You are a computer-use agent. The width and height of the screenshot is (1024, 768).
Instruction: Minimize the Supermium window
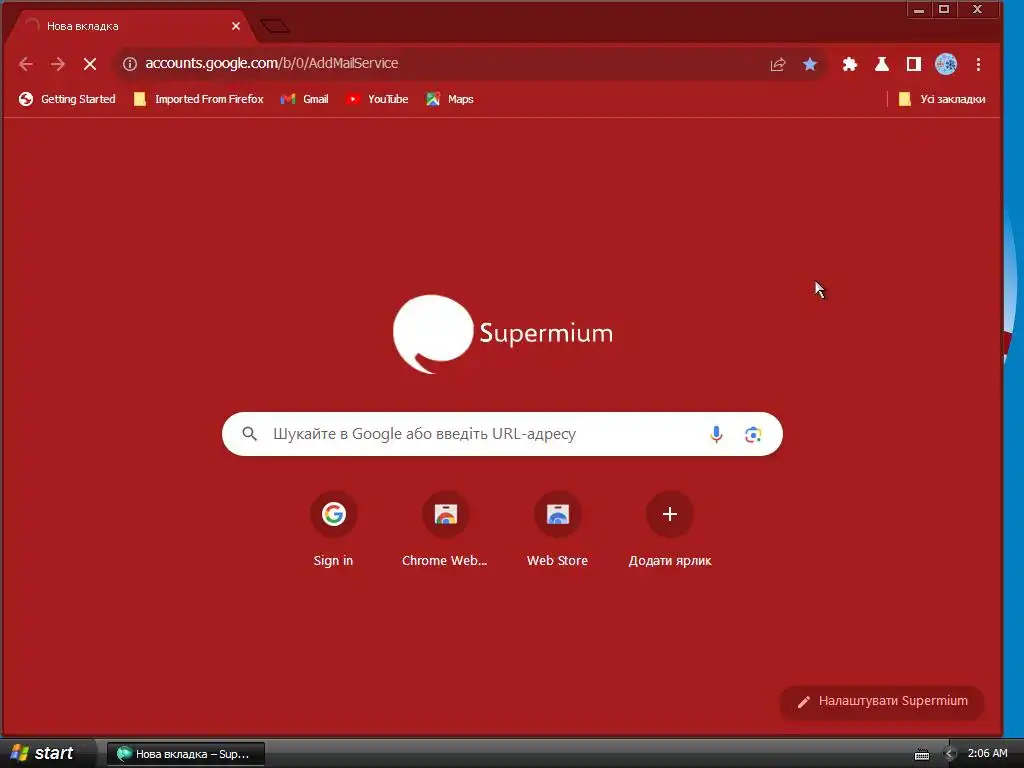pyautogui.click(x=919, y=10)
